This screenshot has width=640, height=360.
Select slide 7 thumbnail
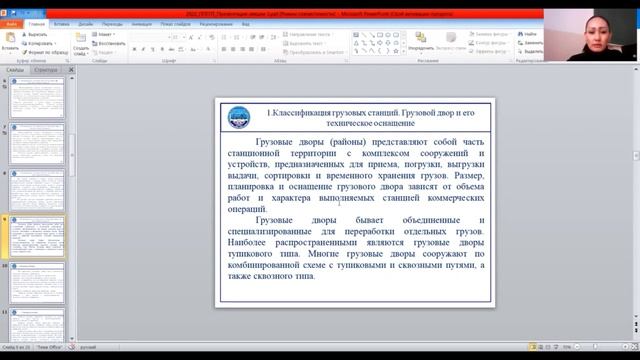[x=37, y=144]
